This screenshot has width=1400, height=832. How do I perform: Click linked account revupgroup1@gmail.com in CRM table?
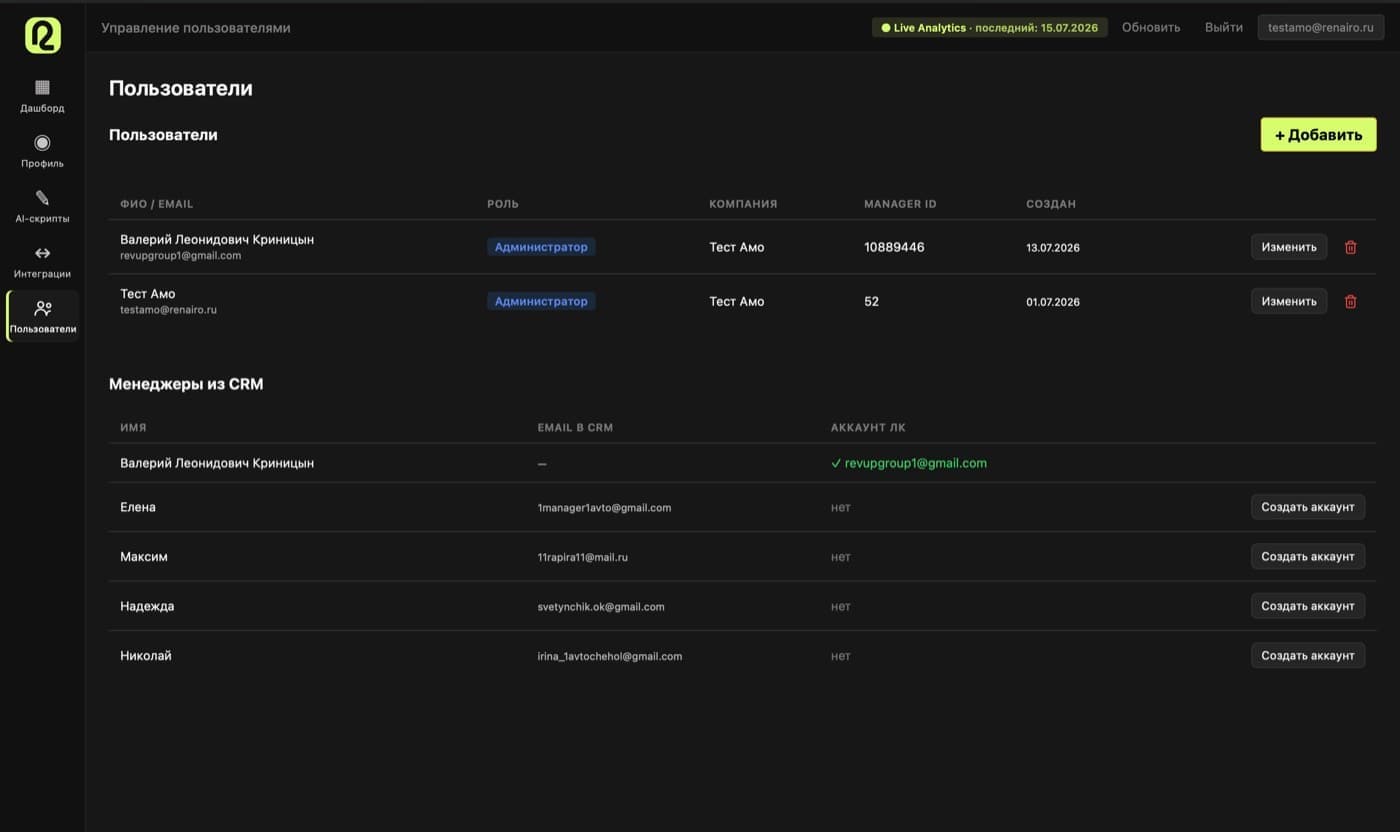909,463
